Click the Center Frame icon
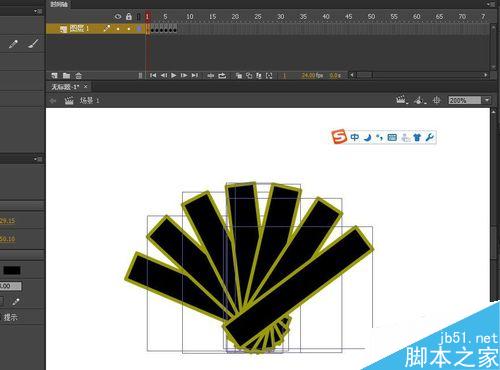The image size is (500, 370). pos(211,76)
